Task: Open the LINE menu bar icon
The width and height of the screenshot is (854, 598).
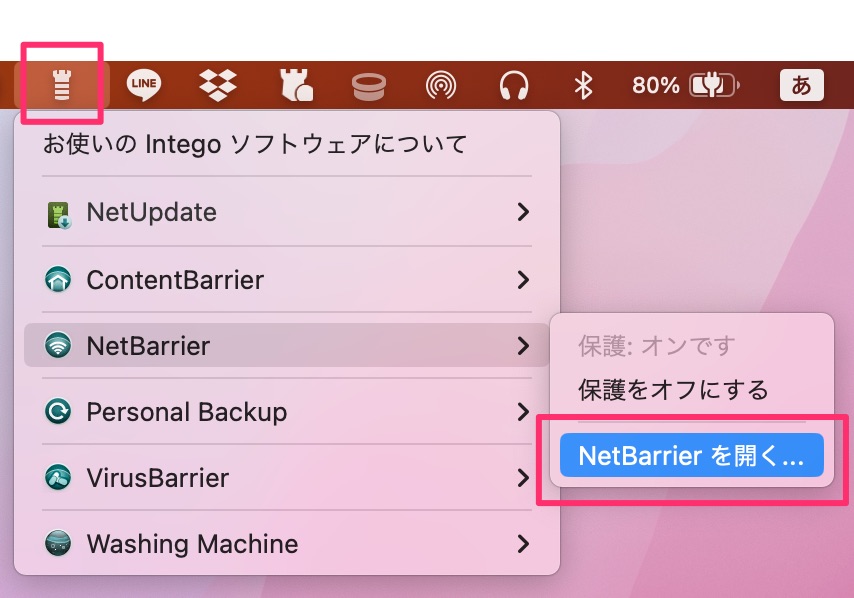Action: pyautogui.click(x=144, y=85)
